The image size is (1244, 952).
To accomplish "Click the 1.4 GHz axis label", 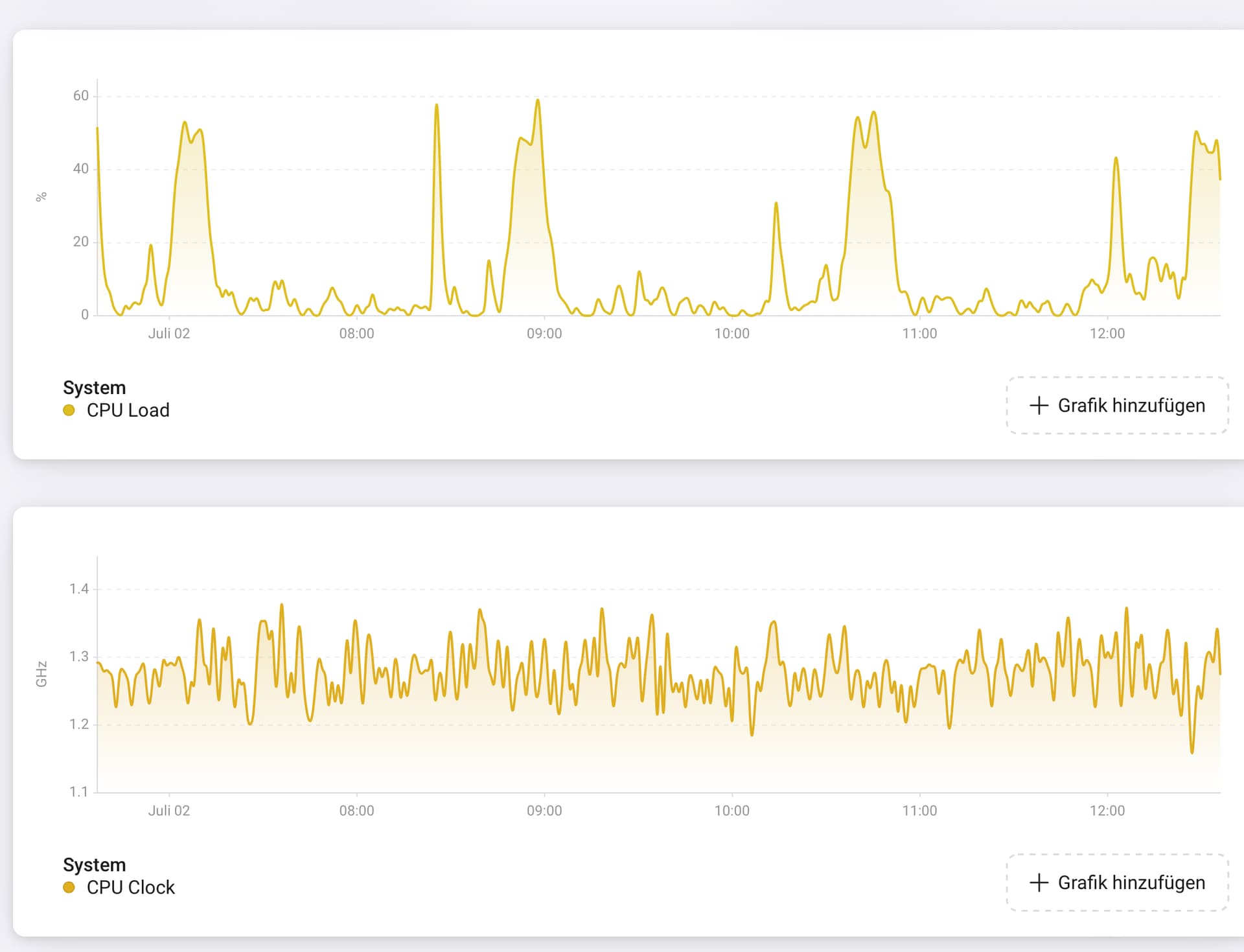I will [x=79, y=589].
